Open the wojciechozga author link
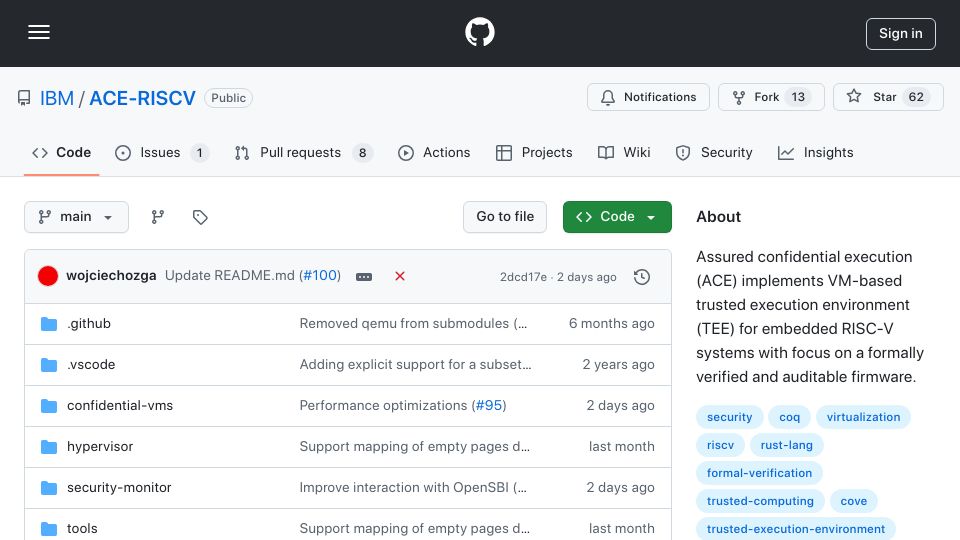The image size is (960, 540). (x=111, y=276)
